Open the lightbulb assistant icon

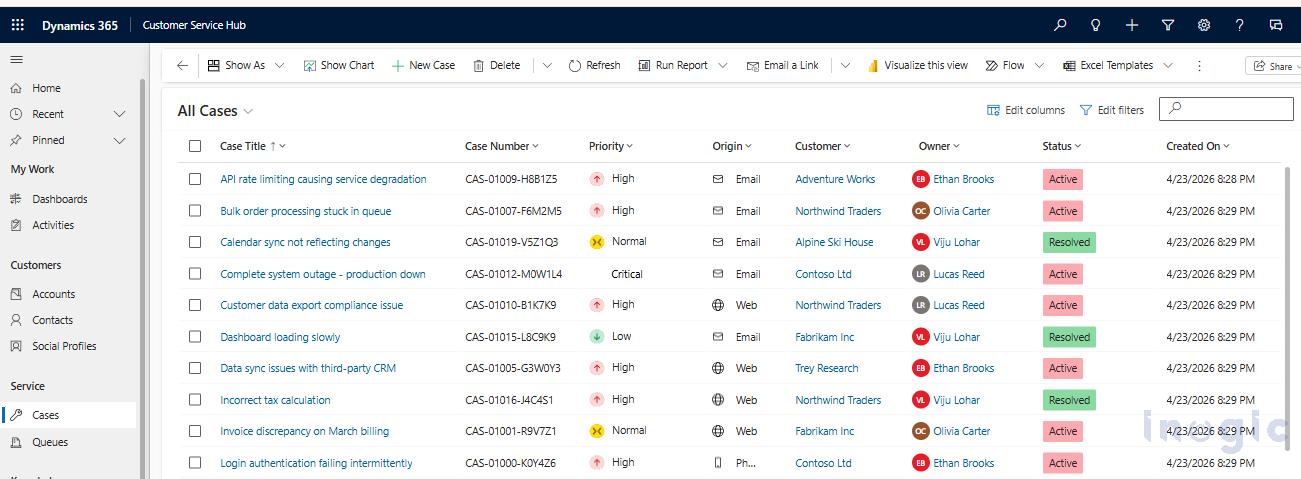point(1096,25)
